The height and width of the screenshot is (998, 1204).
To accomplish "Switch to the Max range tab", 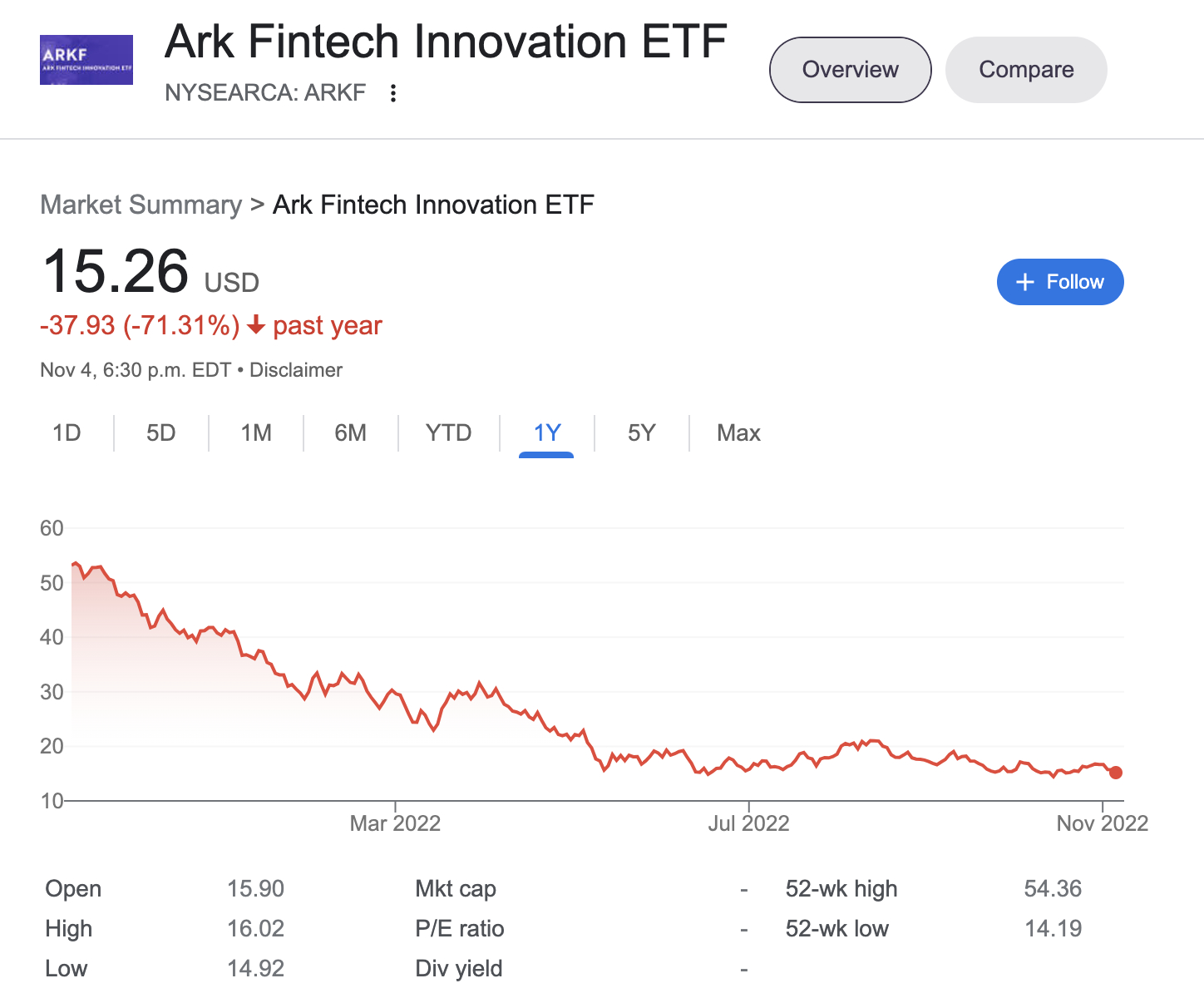I will (x=739, y=433).
